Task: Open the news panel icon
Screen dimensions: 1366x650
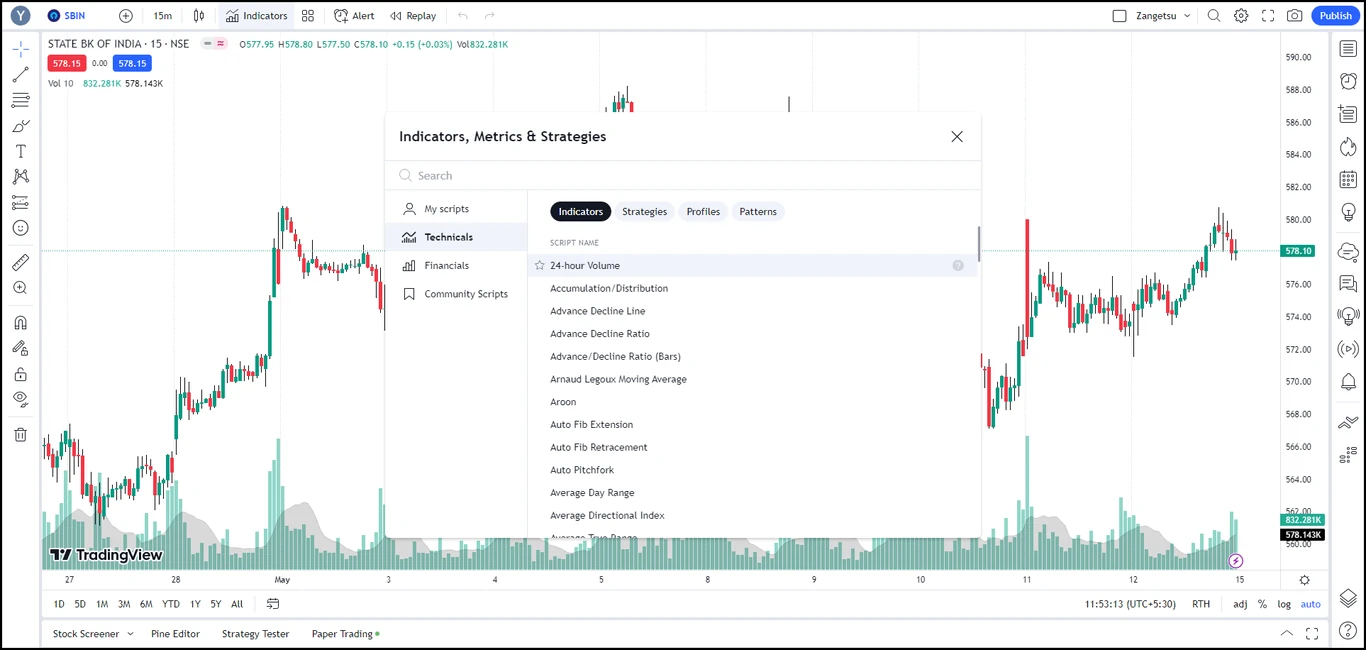Action: (1348, 115)
